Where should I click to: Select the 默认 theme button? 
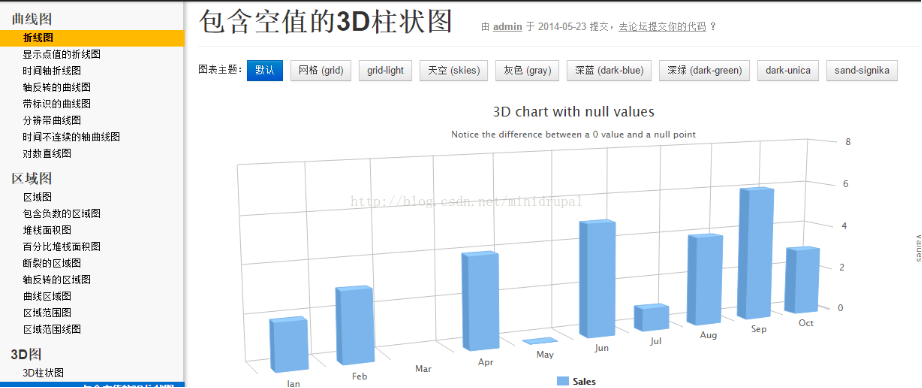click(x=265, y=71)
